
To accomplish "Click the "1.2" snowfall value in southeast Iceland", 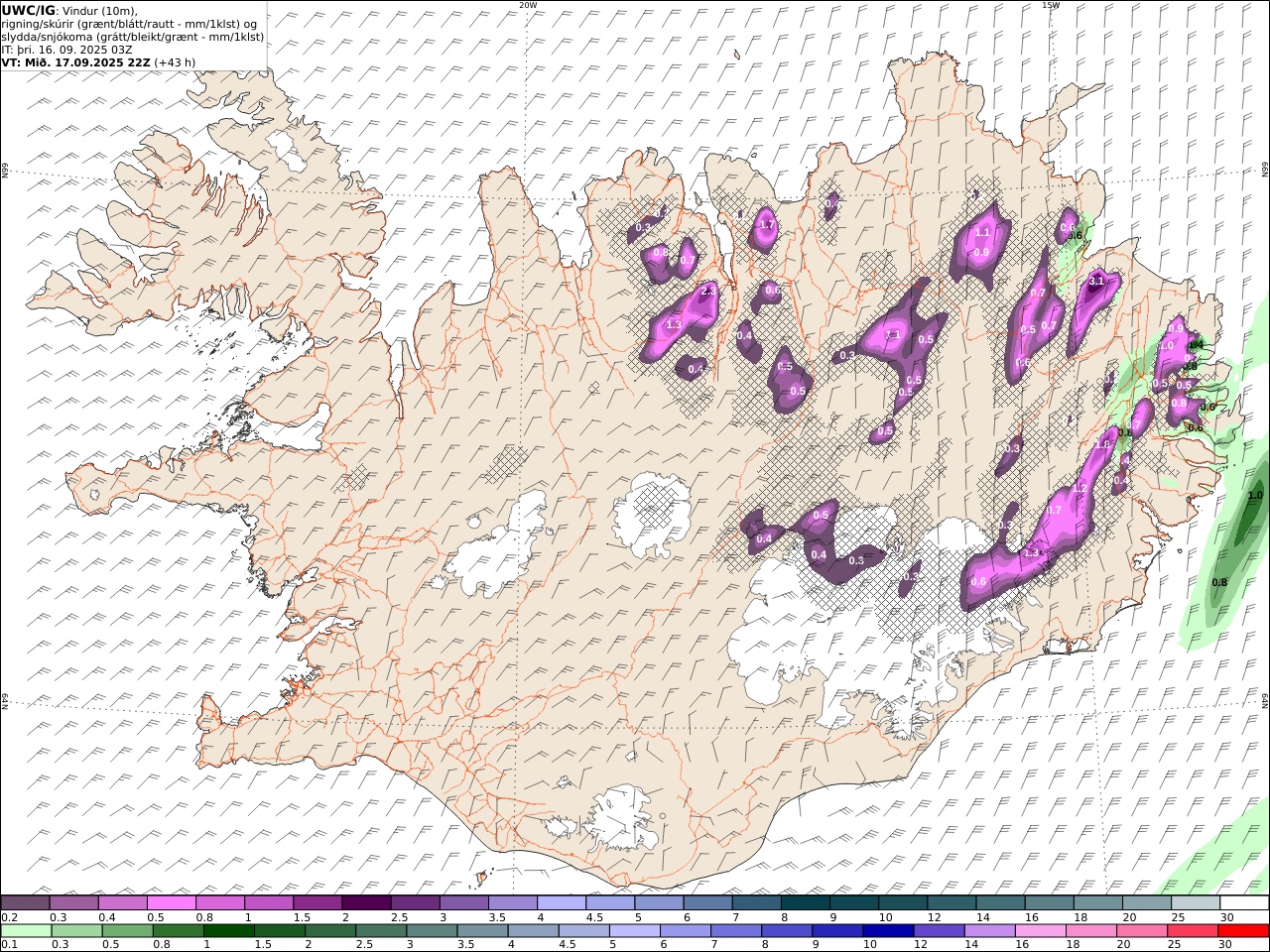I will point(1080,489).
